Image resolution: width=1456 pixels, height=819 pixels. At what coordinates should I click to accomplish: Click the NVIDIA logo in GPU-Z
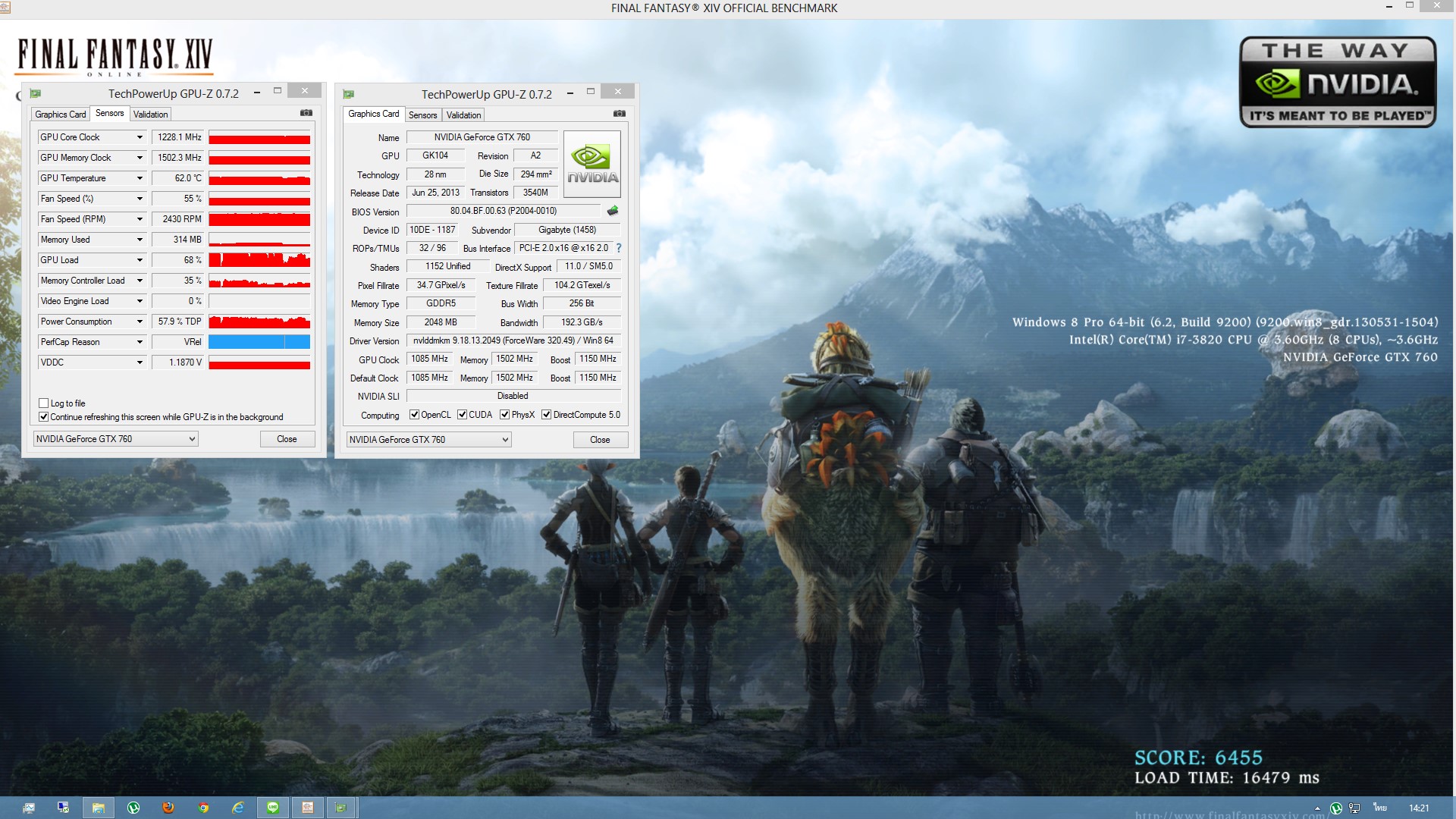coord(592,165)
